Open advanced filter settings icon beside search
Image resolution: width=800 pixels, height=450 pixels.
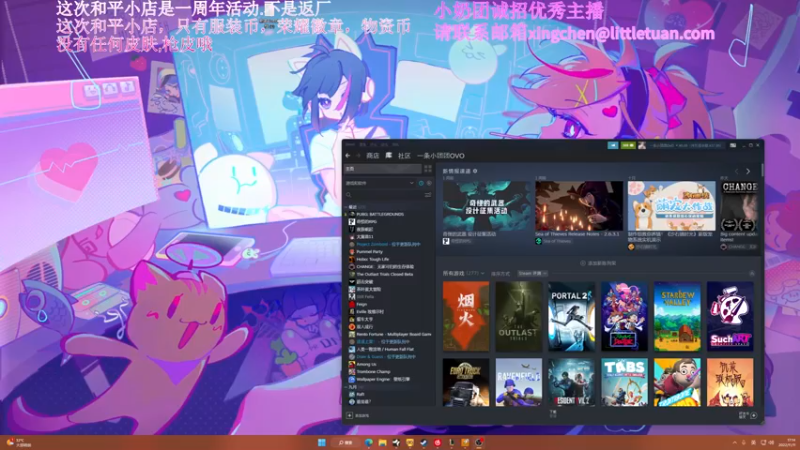[x=428, y=195]
